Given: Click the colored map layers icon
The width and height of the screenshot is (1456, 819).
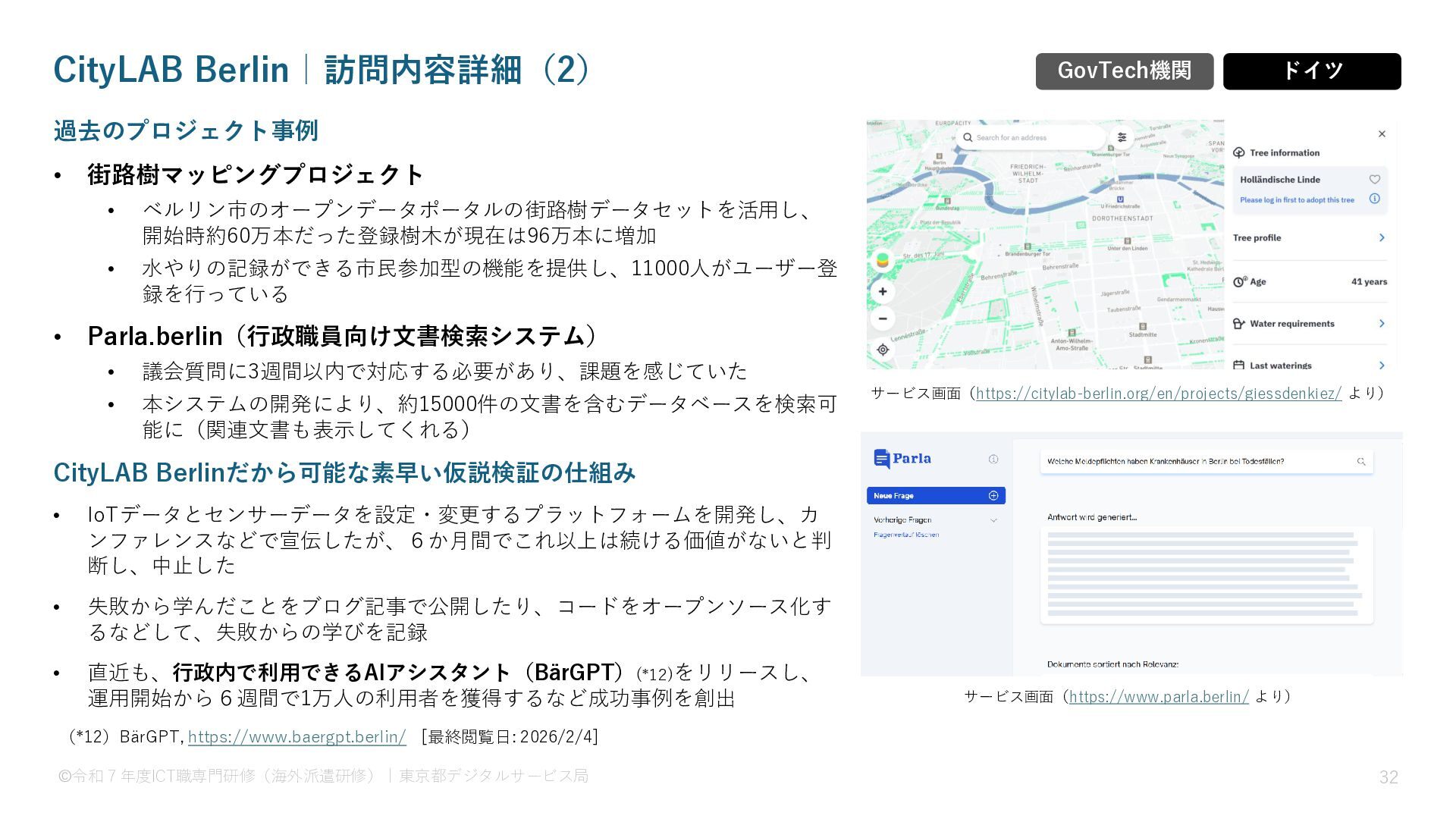Looking at the screenshot, I should (882, 260).
